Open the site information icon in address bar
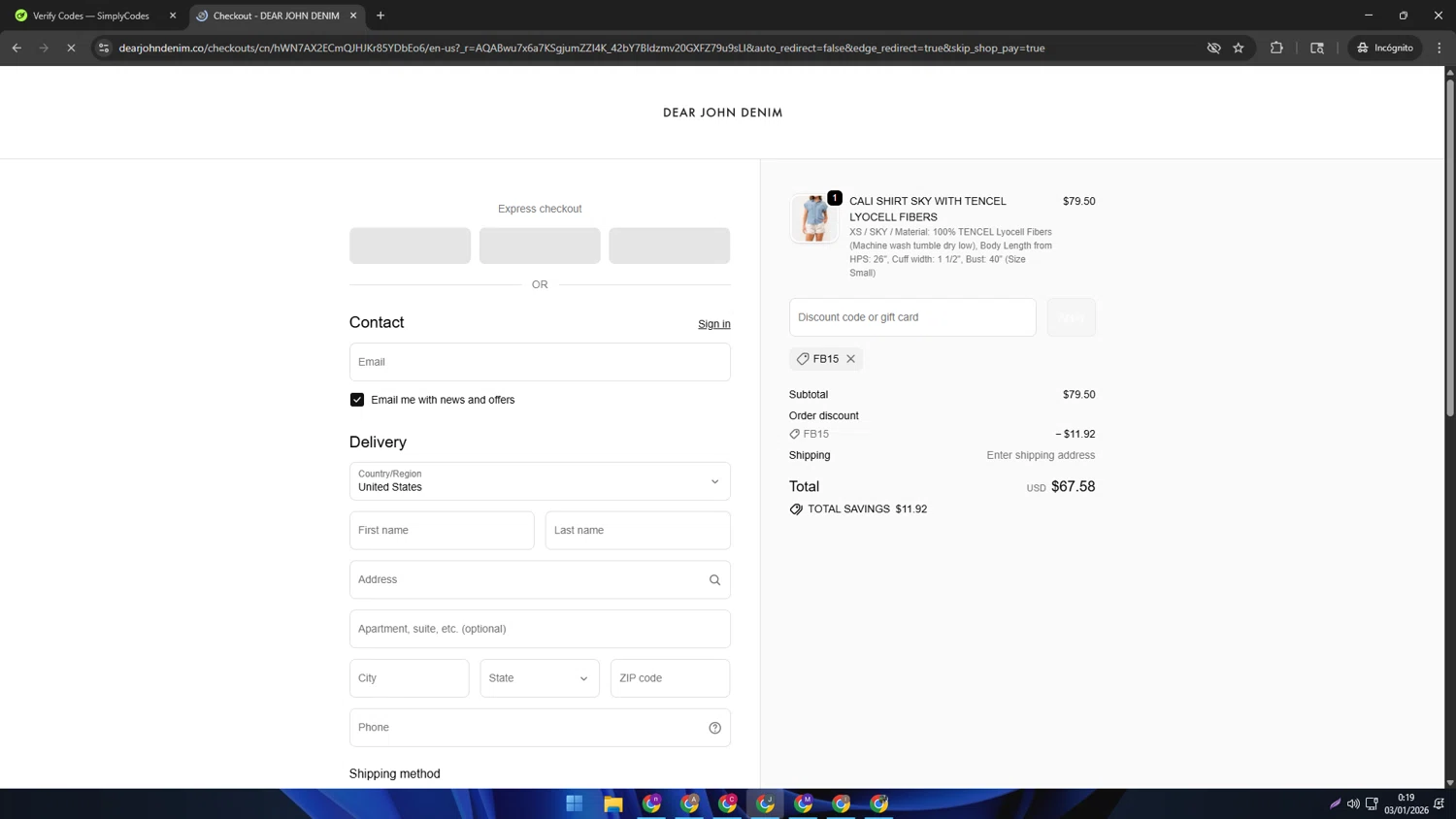 click(x=104, y=48)
